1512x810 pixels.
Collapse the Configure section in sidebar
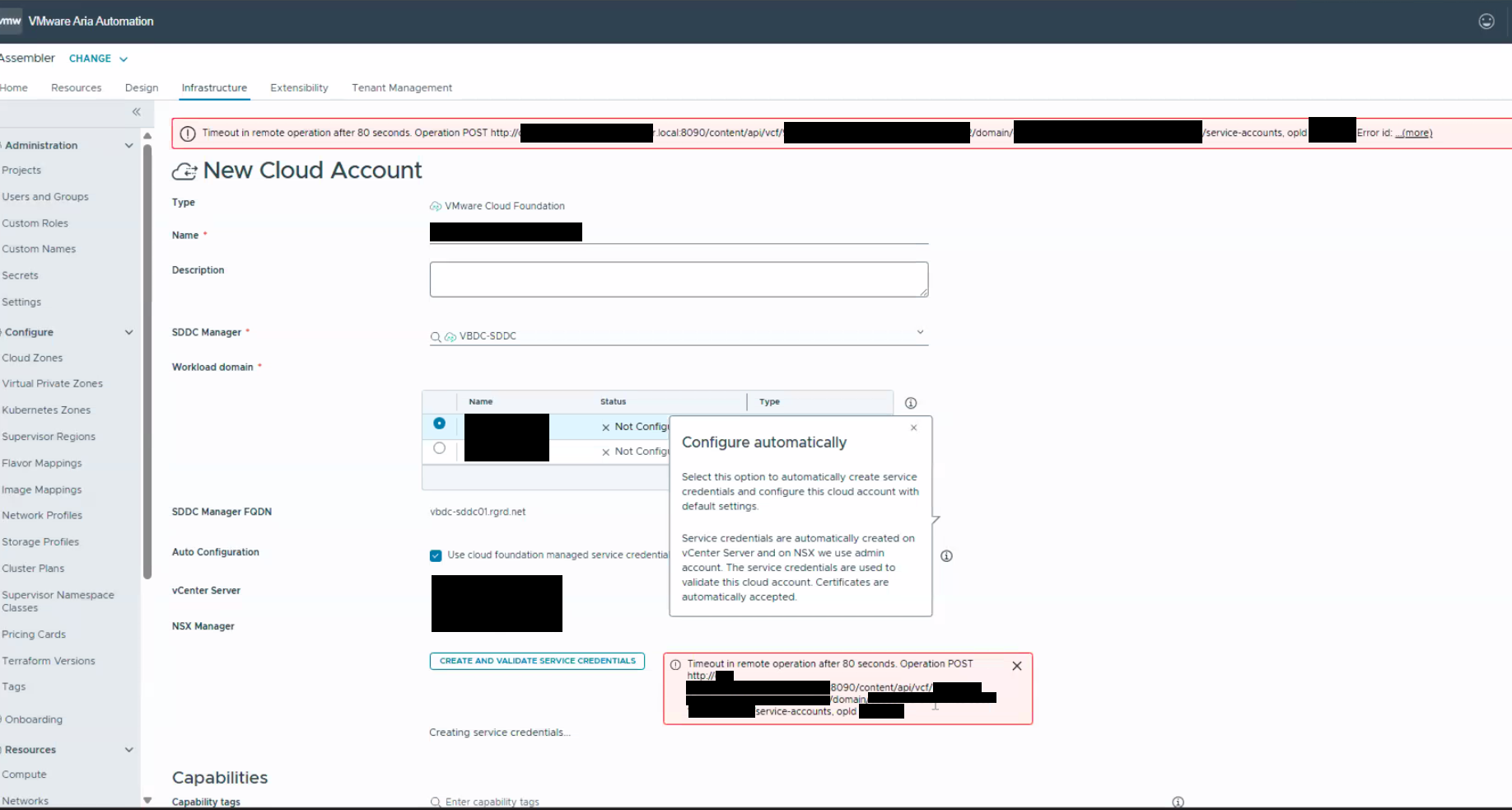tap(128, 332)
